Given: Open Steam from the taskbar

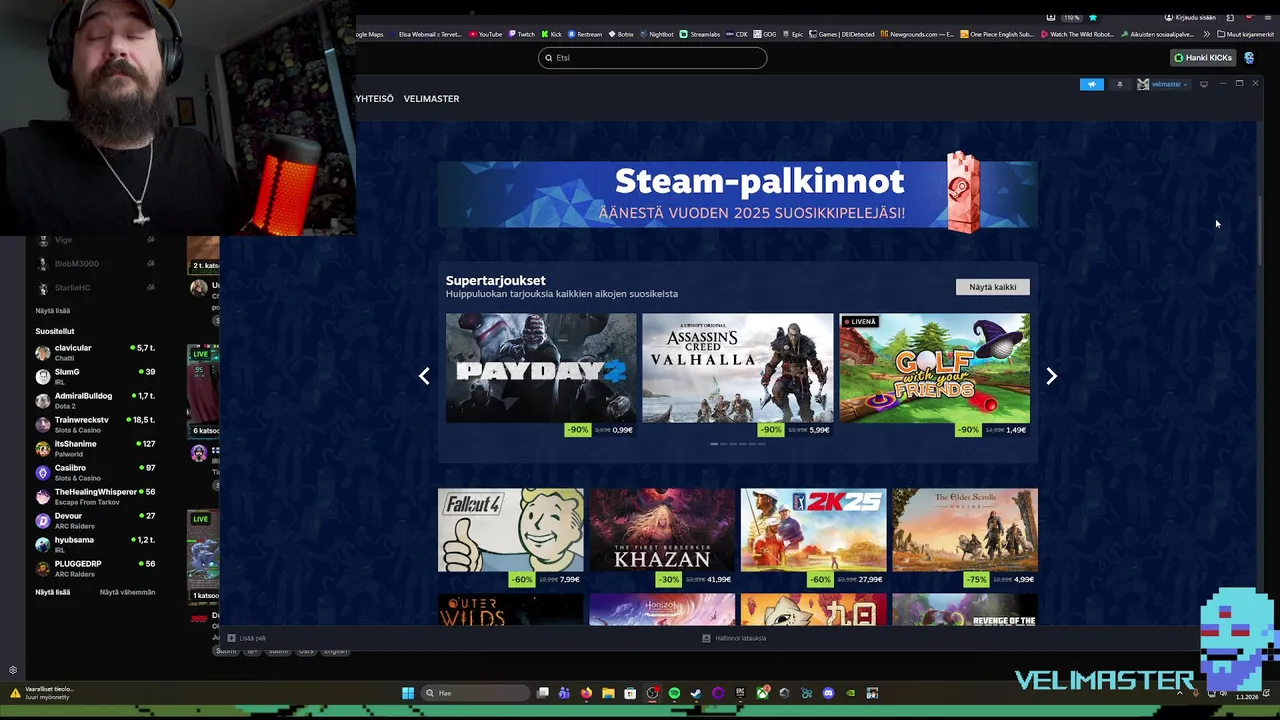Looking at the screenshot, I should pos(696,693).
